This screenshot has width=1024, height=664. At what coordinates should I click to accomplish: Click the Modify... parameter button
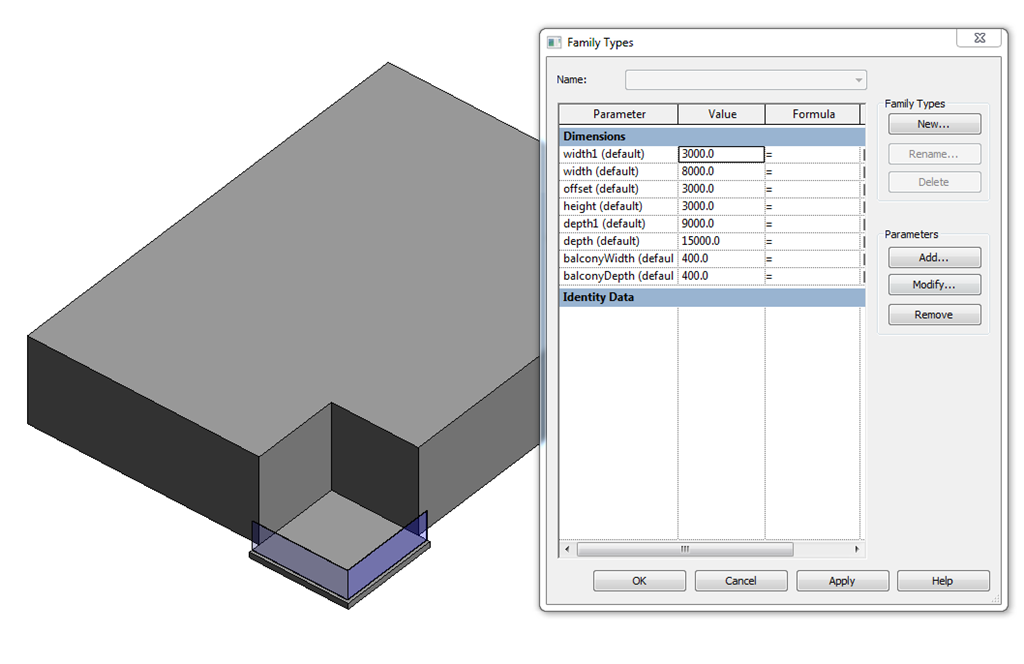tap(934, 285)
